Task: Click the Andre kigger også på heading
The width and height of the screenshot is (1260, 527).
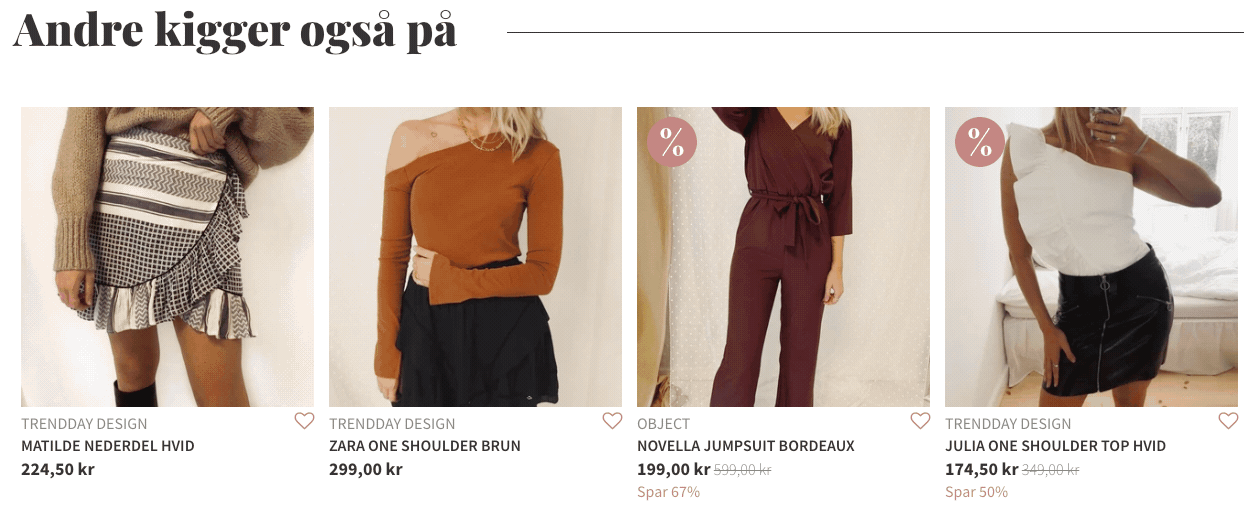Action: pyautogui.click(x=235, y=30)
